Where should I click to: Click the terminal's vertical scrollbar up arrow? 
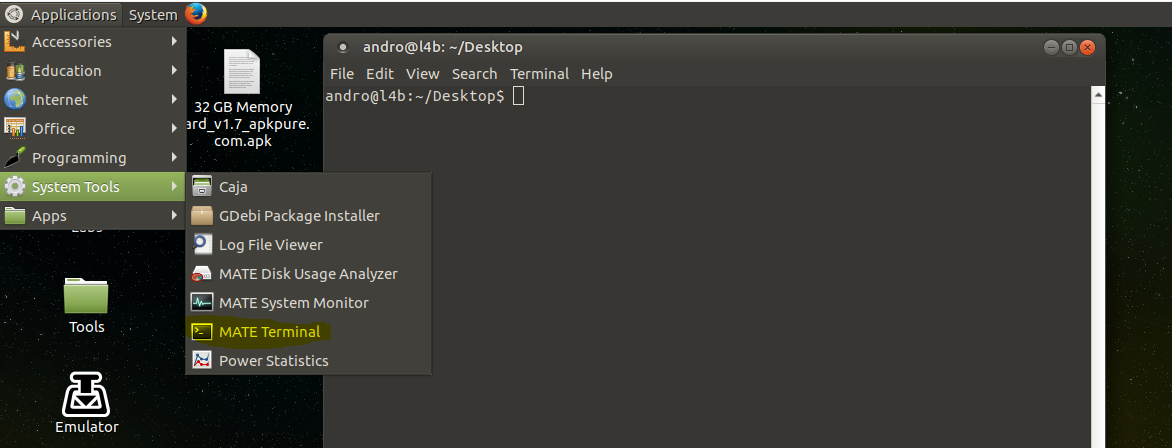(1097, 94)
